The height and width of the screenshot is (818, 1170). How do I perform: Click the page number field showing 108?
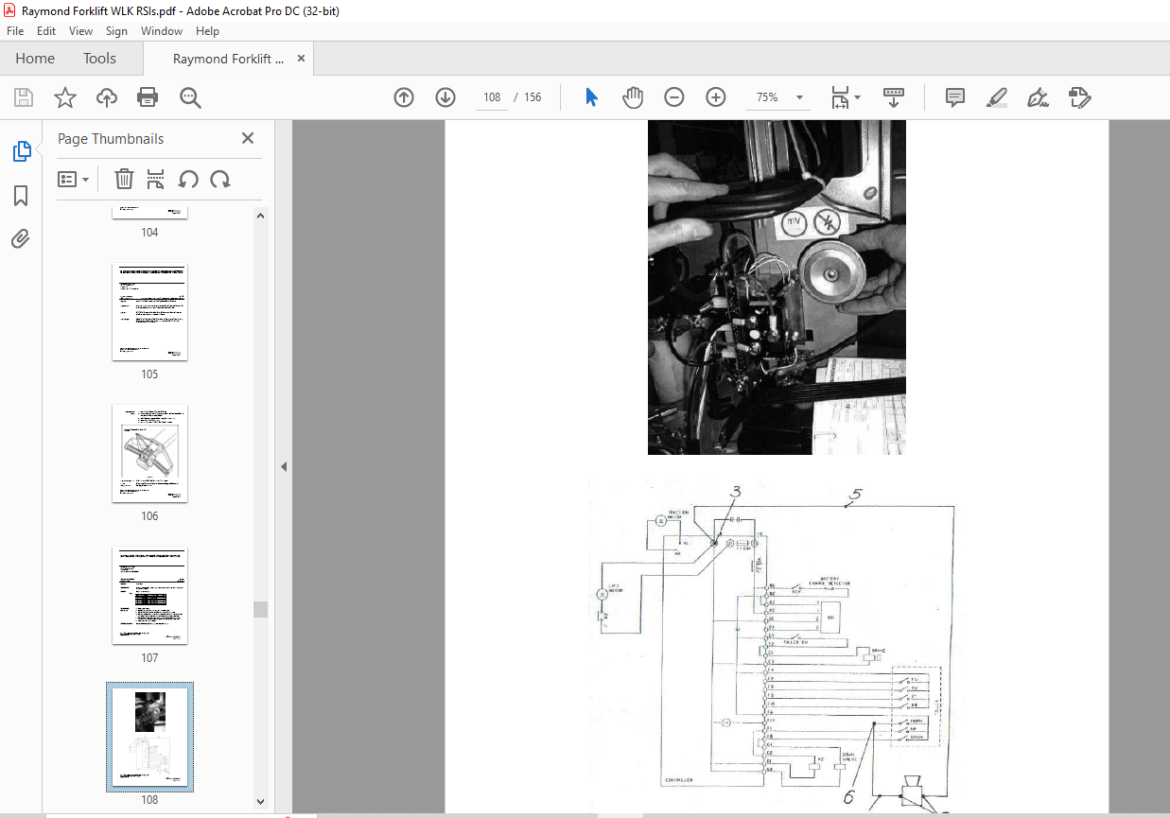coord(492,97)
